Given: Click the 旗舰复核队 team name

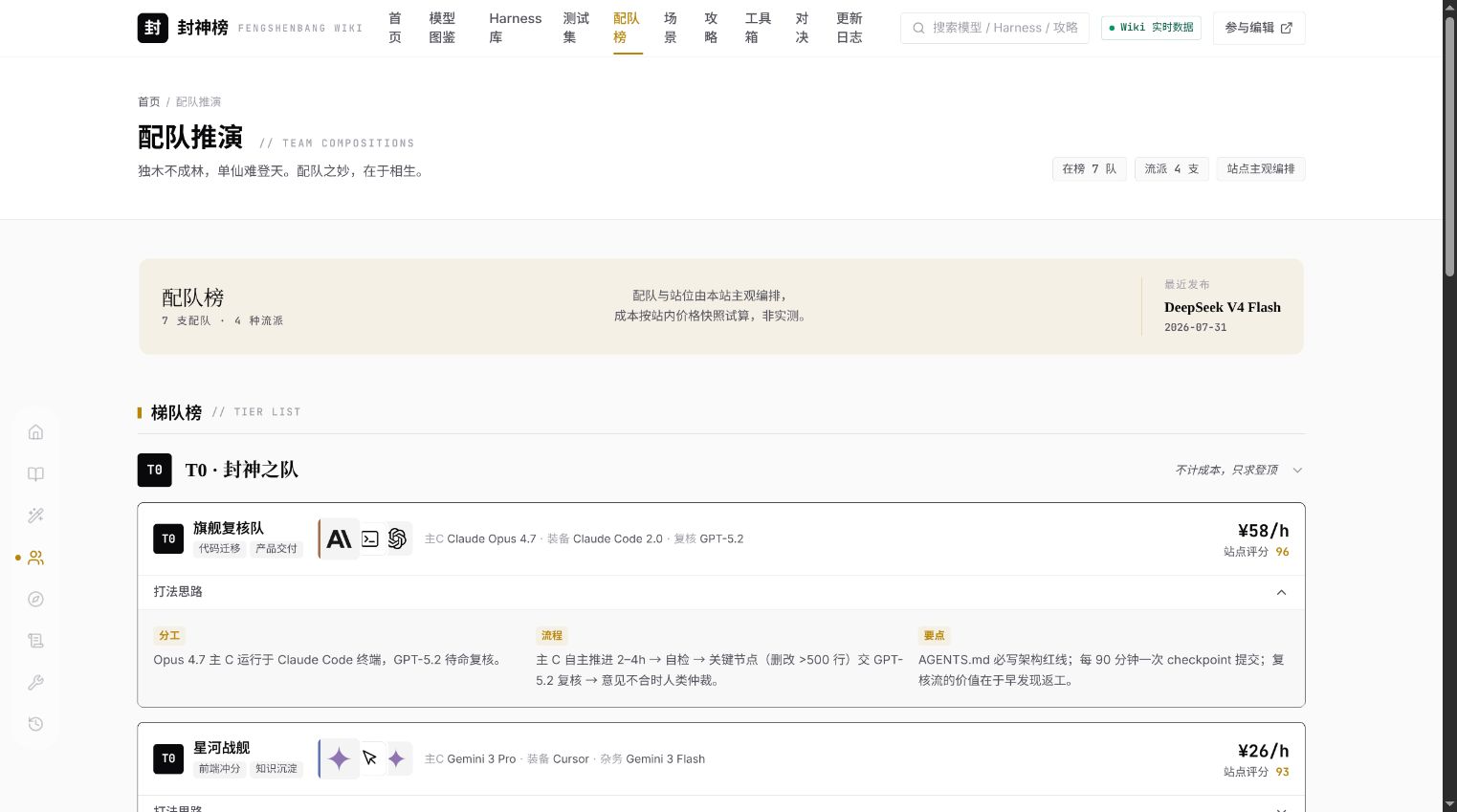Looking at the screenshot, I should [229, 528].
